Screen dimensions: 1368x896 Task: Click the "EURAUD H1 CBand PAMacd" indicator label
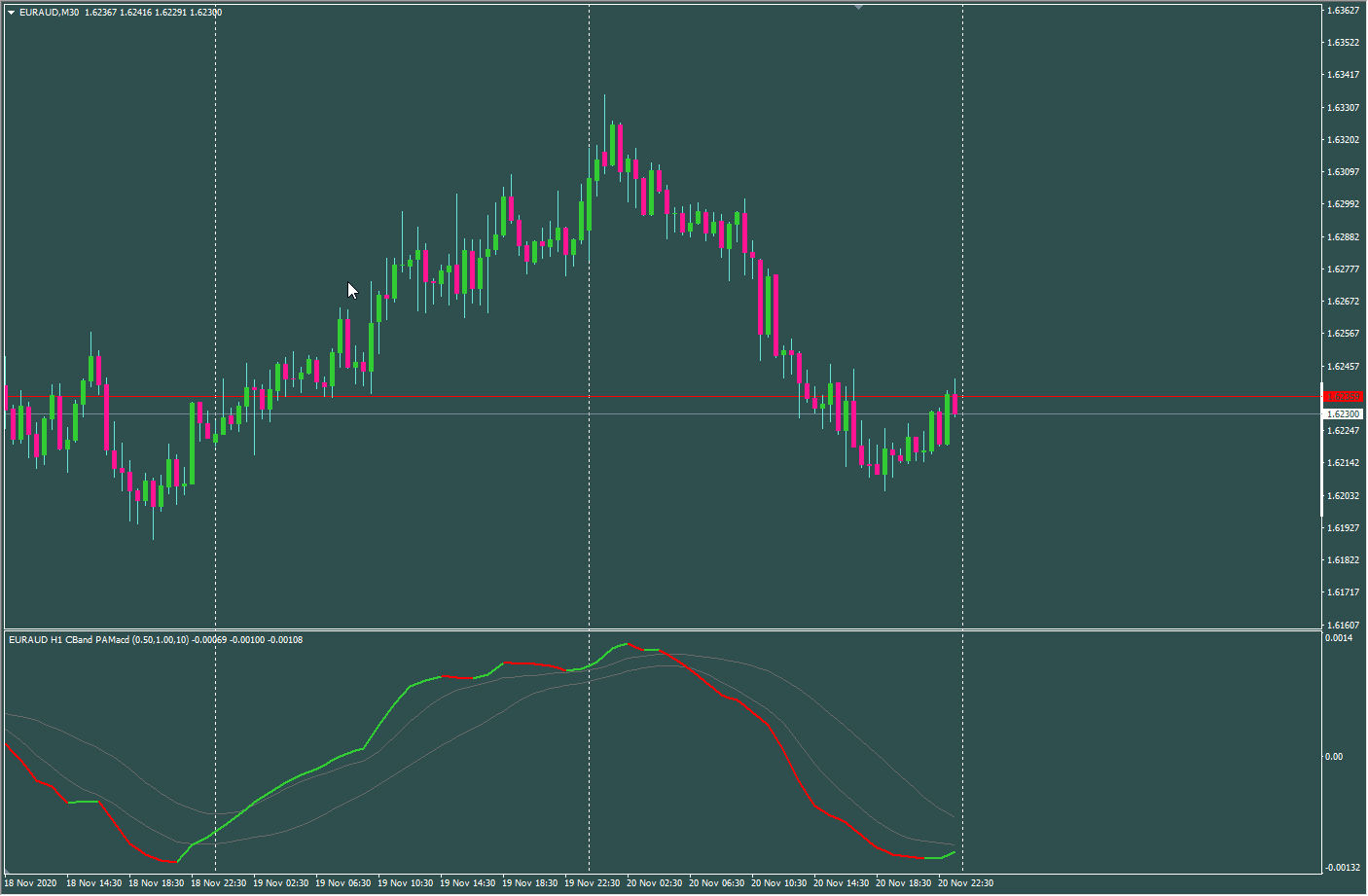(68, 640)
